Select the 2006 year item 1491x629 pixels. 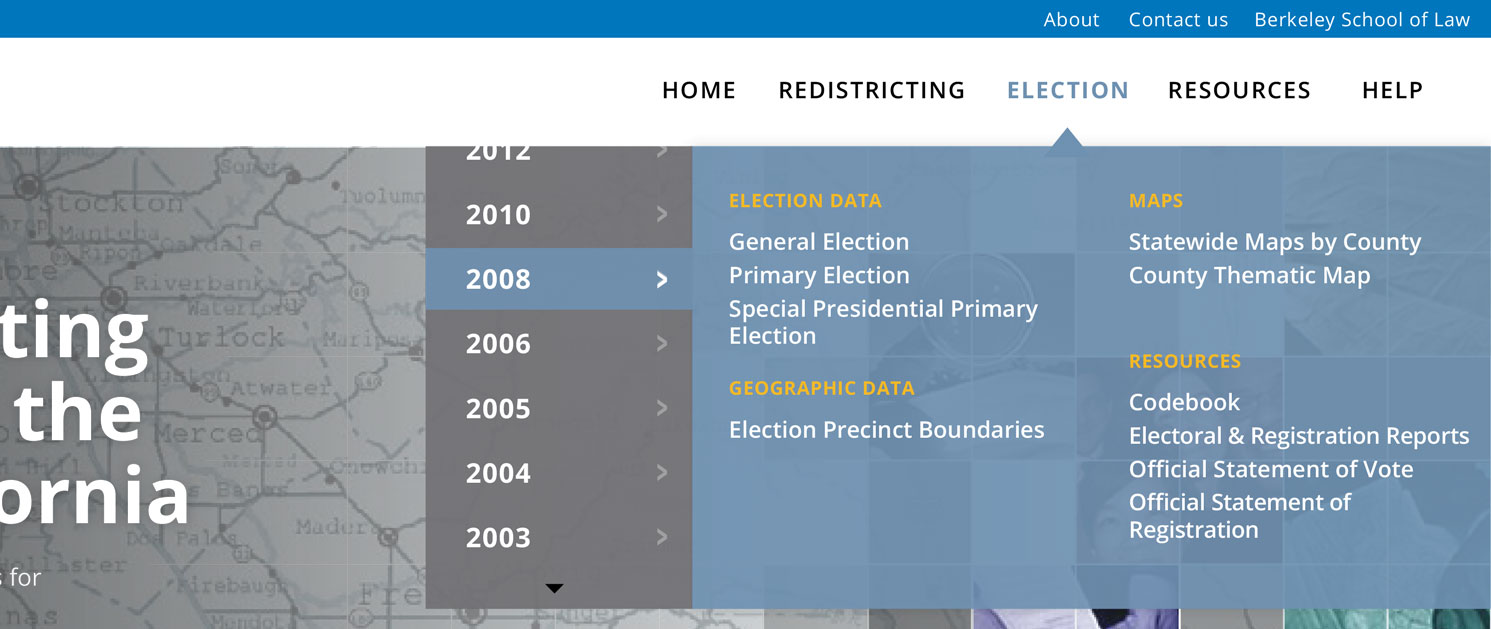tap(559, 344)
